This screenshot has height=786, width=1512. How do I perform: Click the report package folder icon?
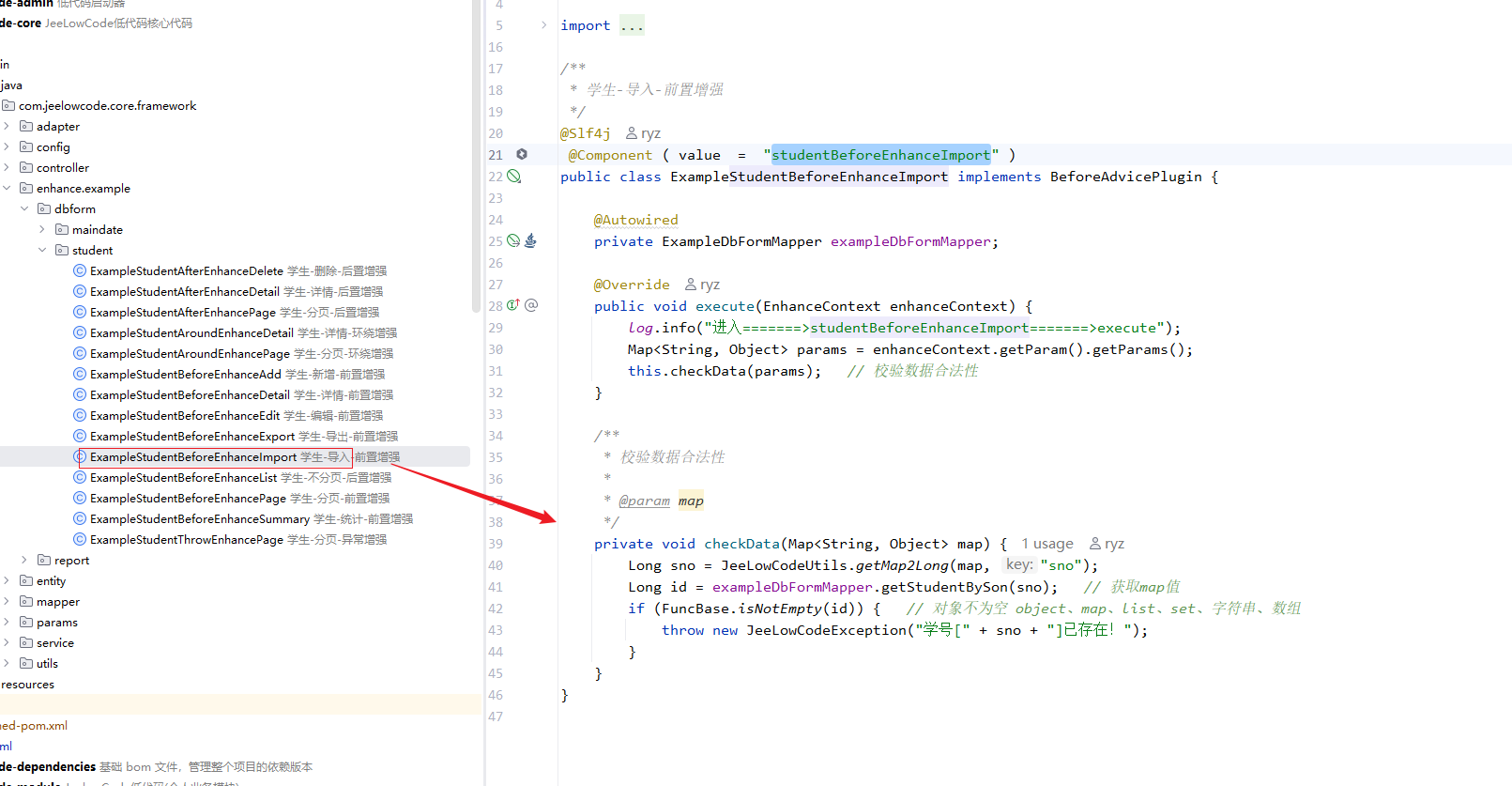click(x=44, y=560)
